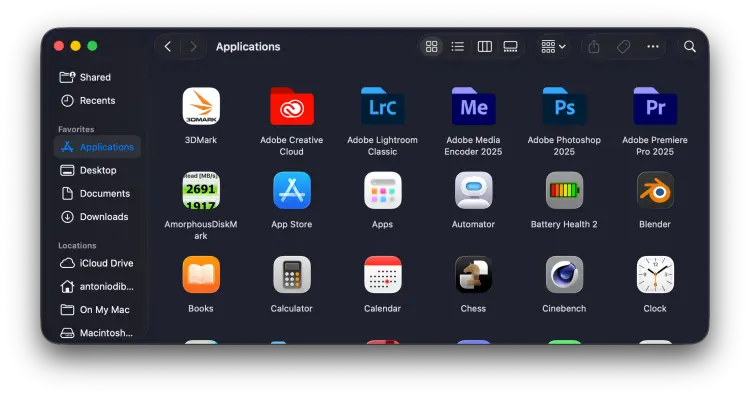Screen dimensions: 750x398
Task: Switch to gallery view
Action: click(x=510, y=46)
